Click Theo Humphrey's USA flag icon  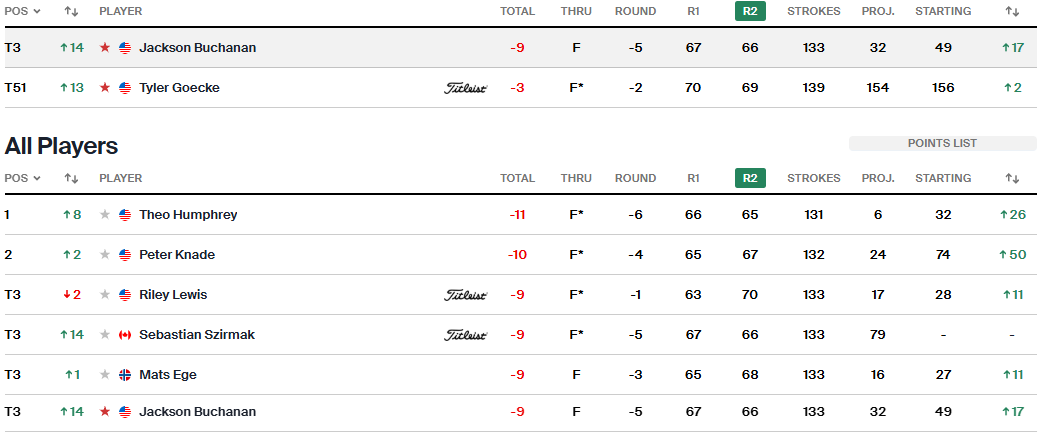(x=125, y=215)
